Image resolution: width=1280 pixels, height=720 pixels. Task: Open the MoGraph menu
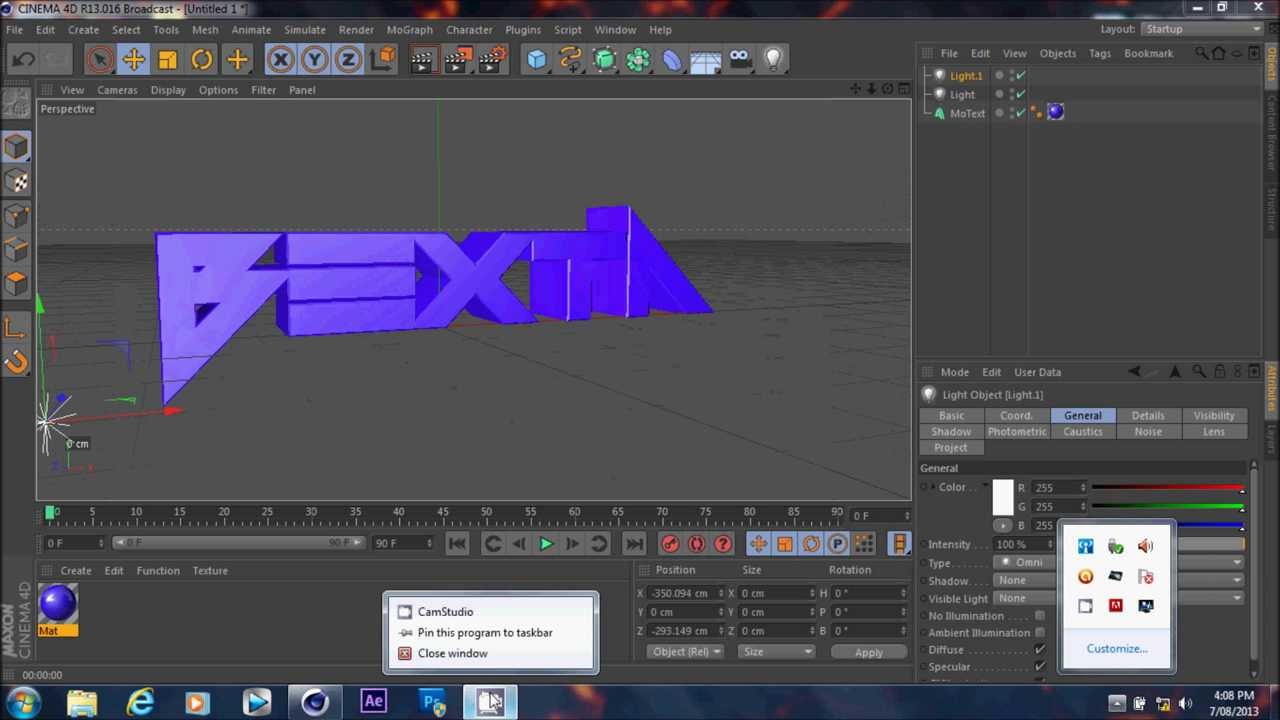[x=410, y=30]
